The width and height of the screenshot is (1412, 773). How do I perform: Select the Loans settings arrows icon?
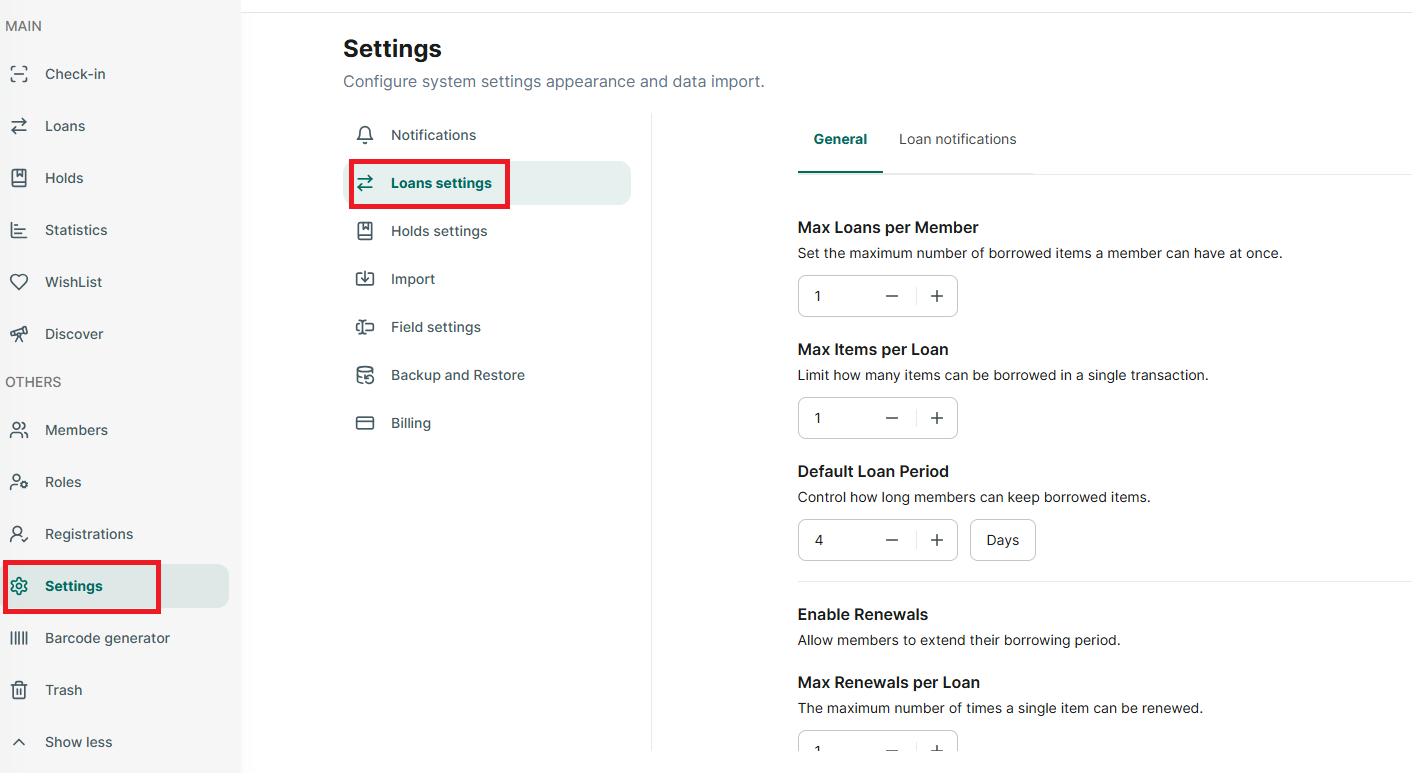tap(365, 183)
